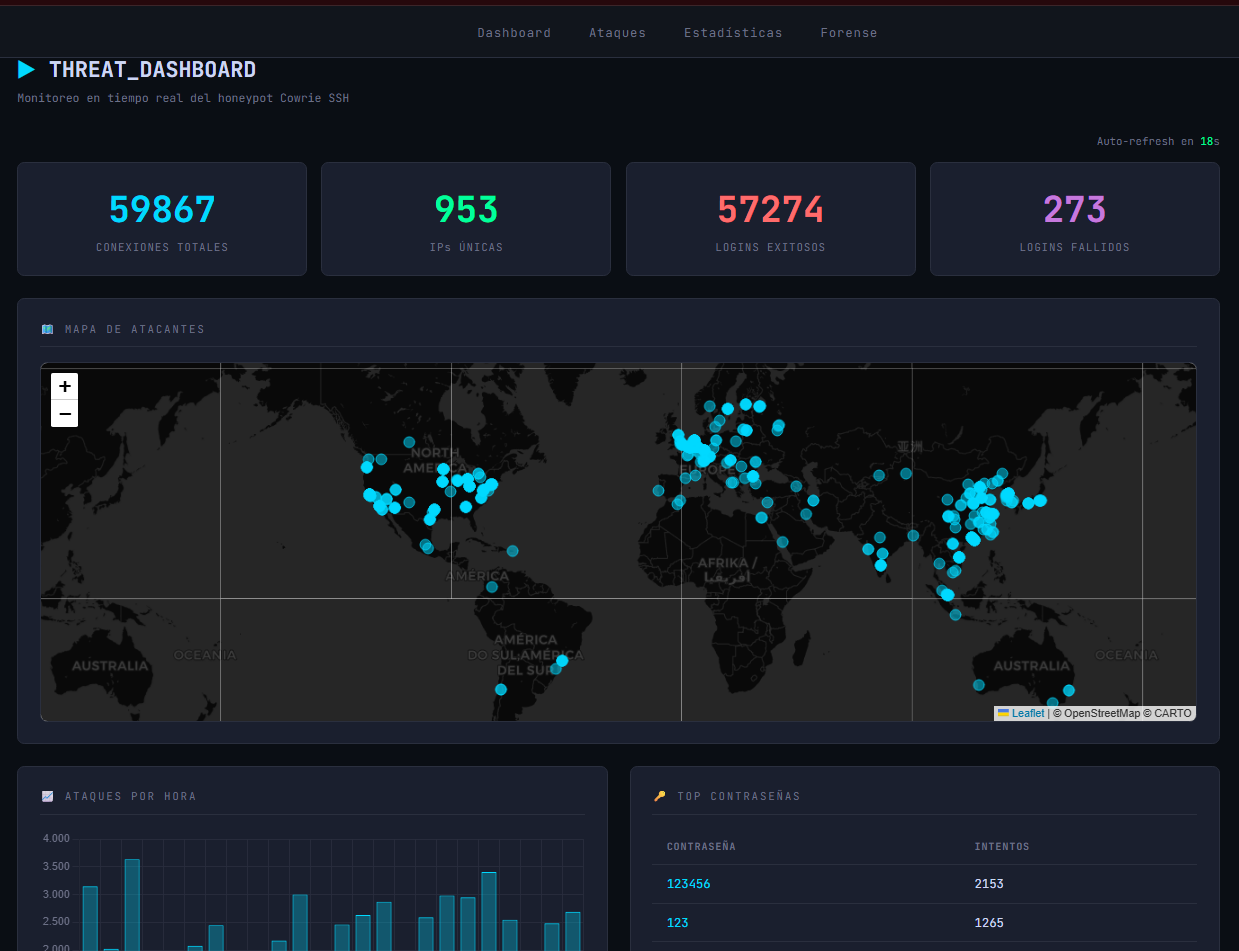This screenshot has width=1239, height=951.
Task: Select the 57274 Logins Exitosos card
Action: tap(771, 219)
